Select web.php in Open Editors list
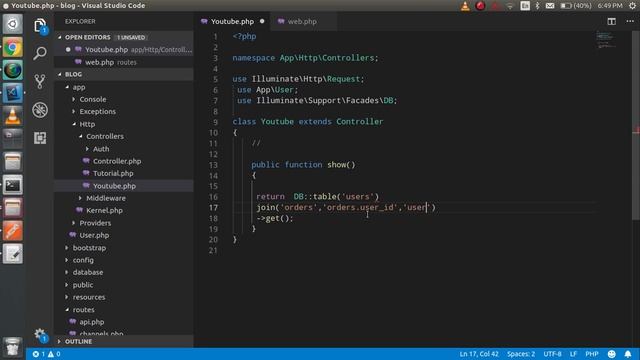This screenshot has height=360, width=640. click(124, 62)
